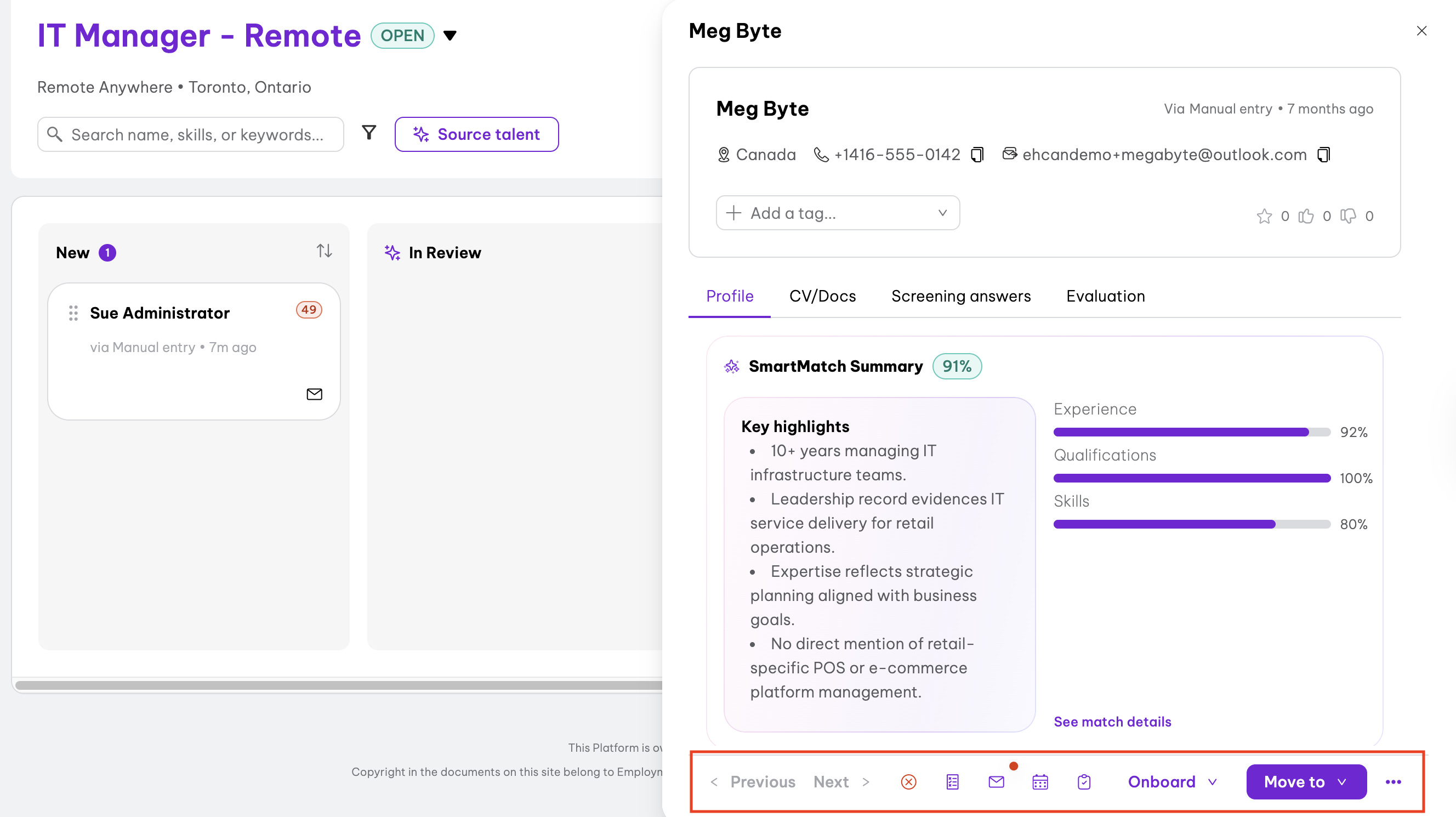1456x817 pixels.
Task: Copy the email address with copy icon
Action: (1324, 155)
